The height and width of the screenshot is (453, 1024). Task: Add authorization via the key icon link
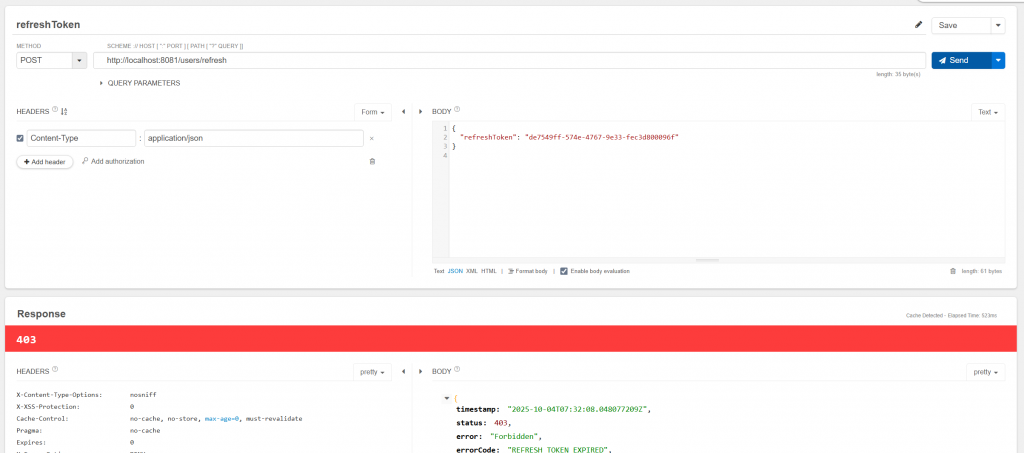113,161
